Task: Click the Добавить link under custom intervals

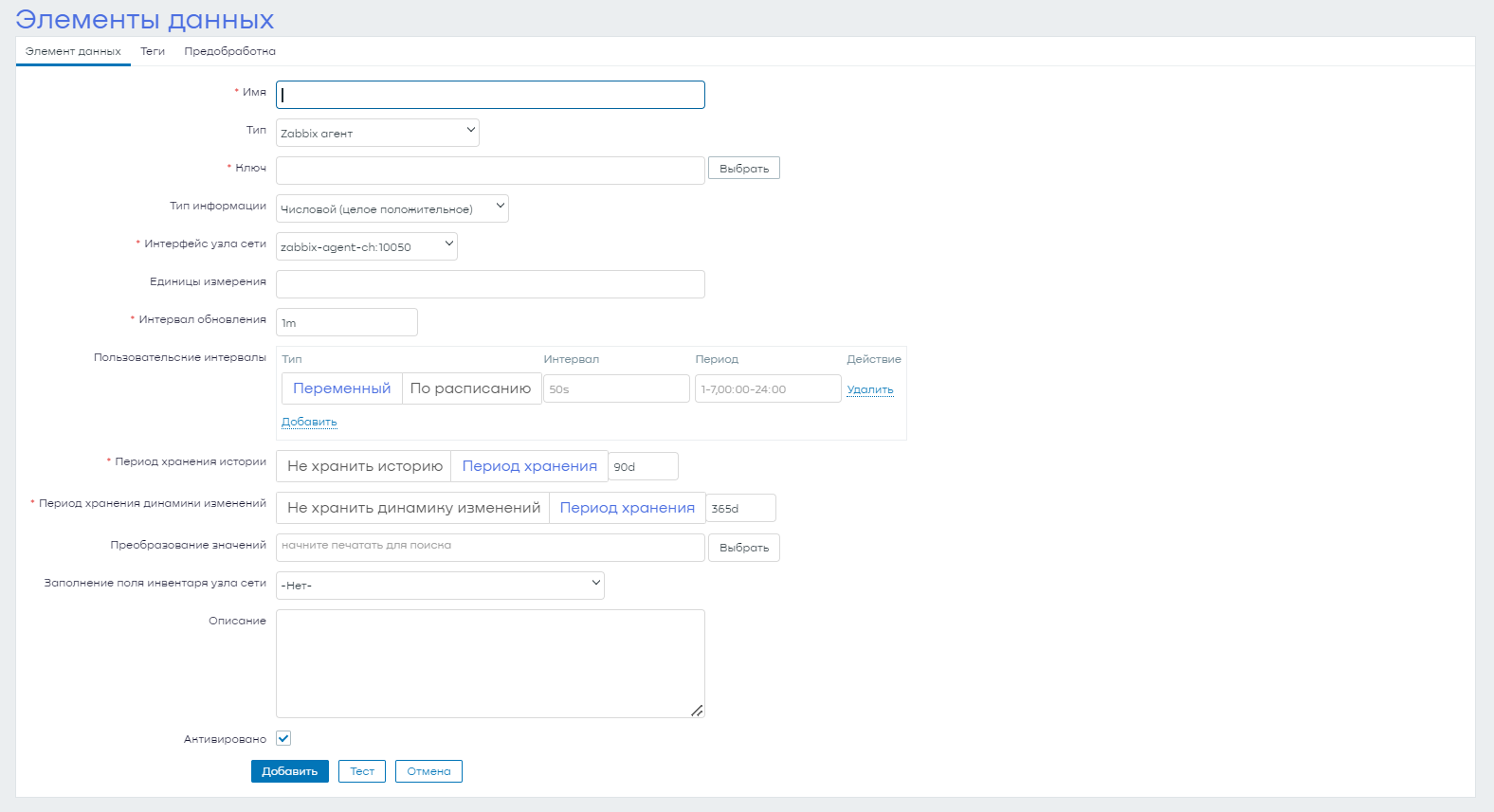Action: (309, 422)
